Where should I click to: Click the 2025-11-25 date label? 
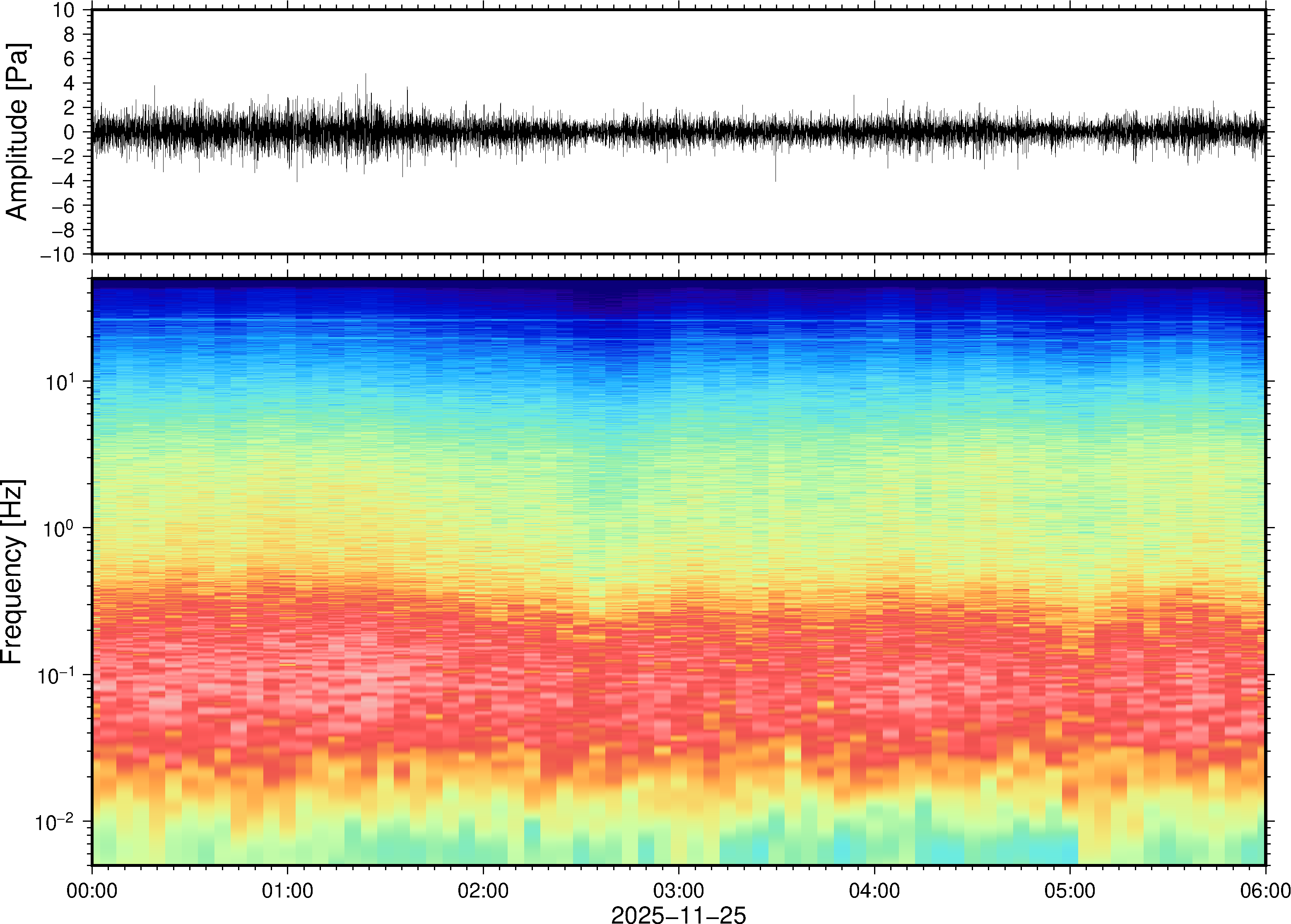coord(678,914)
